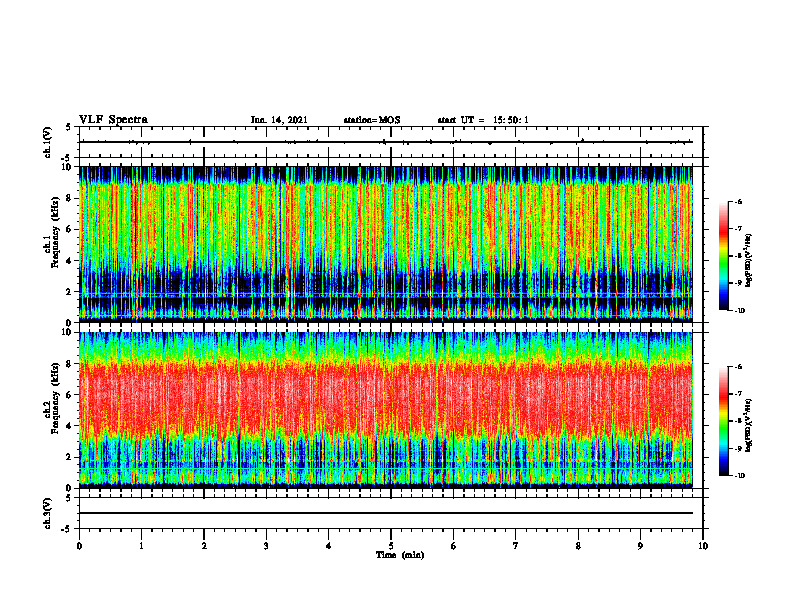Click time axis tick label "1"
792x612 pixels.
[x=141, y=546]
